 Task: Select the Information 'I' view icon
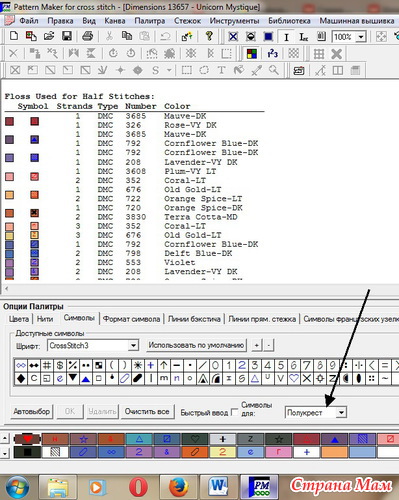click(286, 37)
